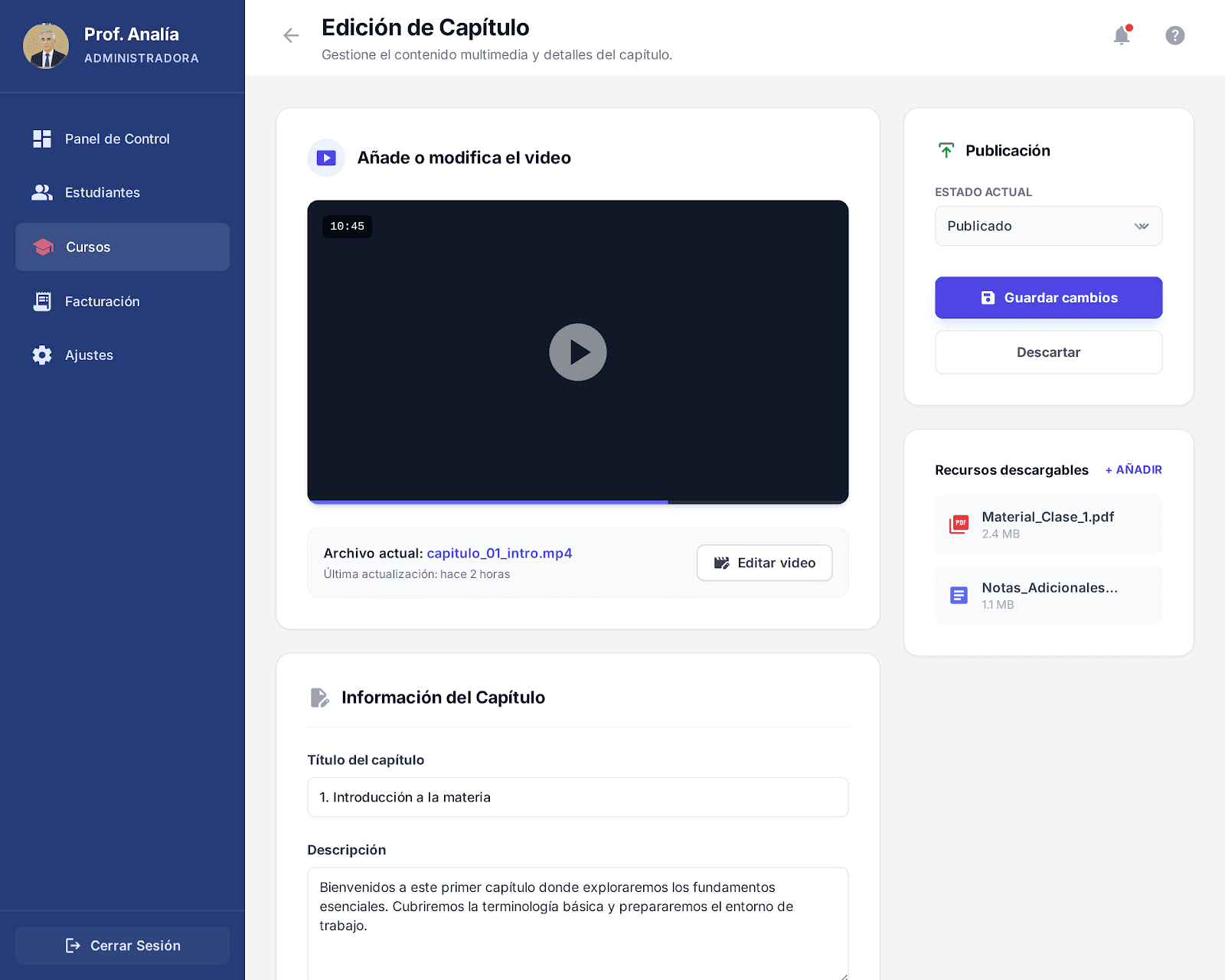Focus the Título del capítulo field
This screenshot has height=980, width=1225.
click(578, 797)
